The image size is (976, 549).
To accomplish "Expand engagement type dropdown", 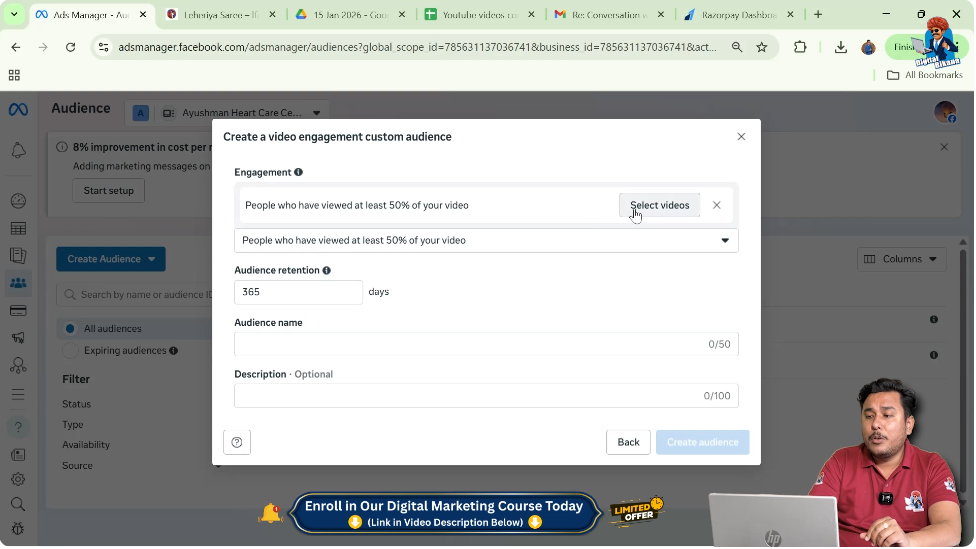I will pos(486,241).
